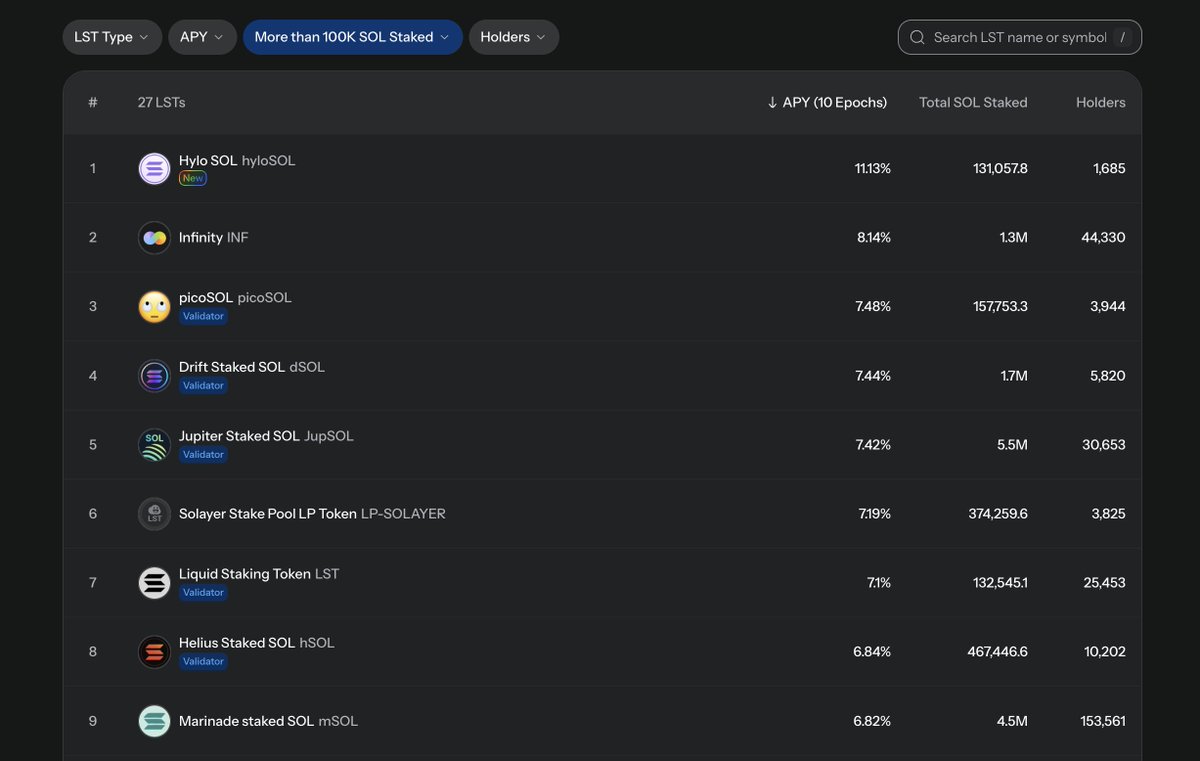Open the Holders filter dropdown
This screenshot has width=1200, height=761.
[x=513, y=36]
